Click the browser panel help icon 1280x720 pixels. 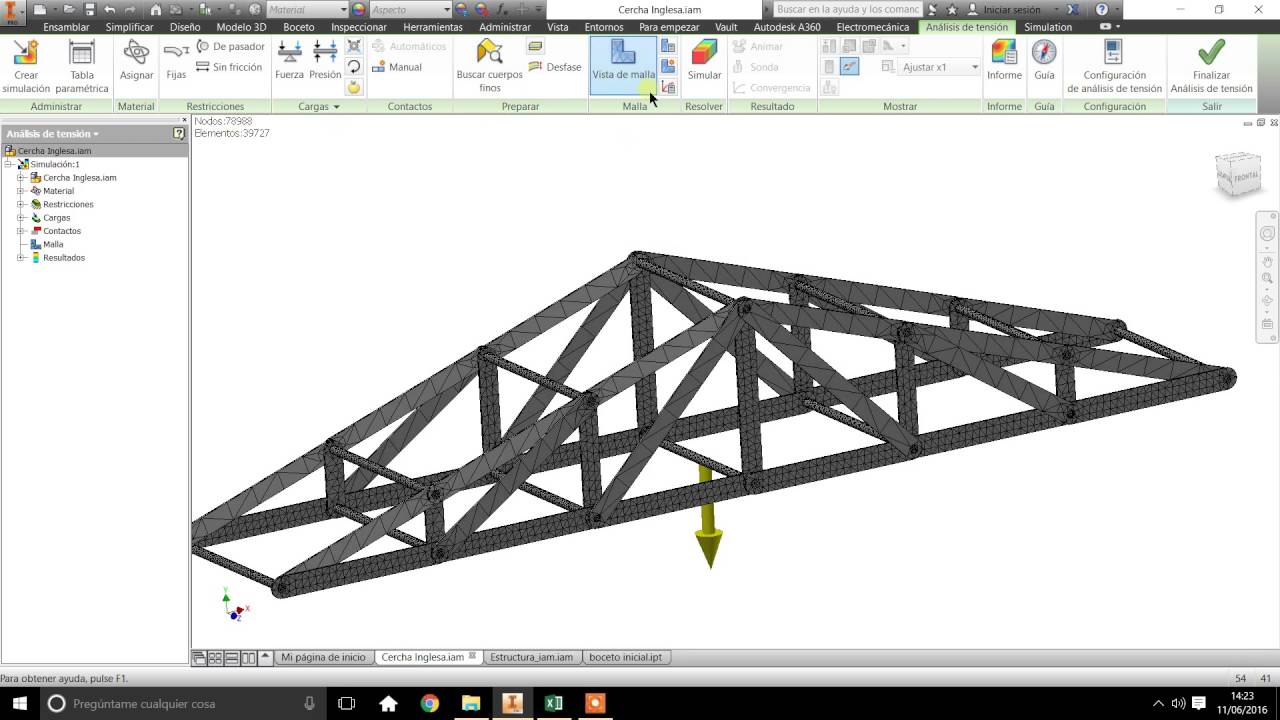tap(179, 133)
